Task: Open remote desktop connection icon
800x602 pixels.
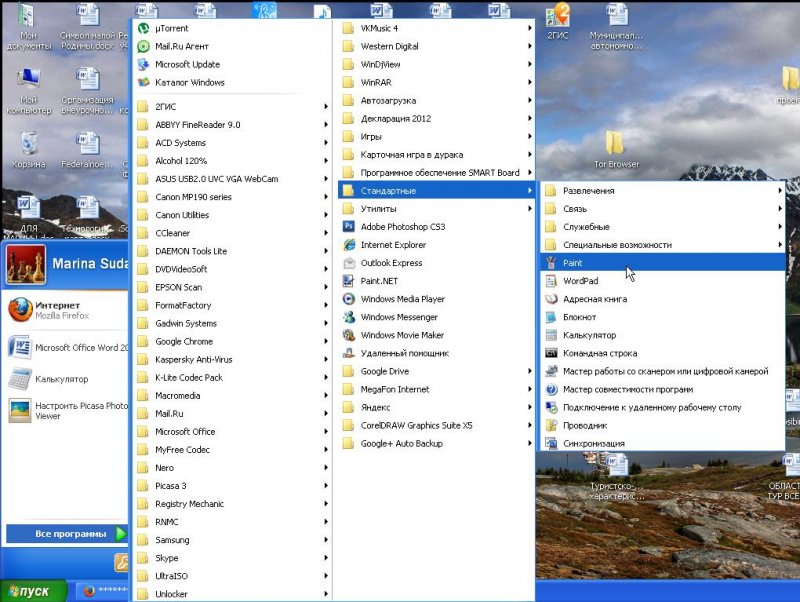Action: click(x=551, y=407)
